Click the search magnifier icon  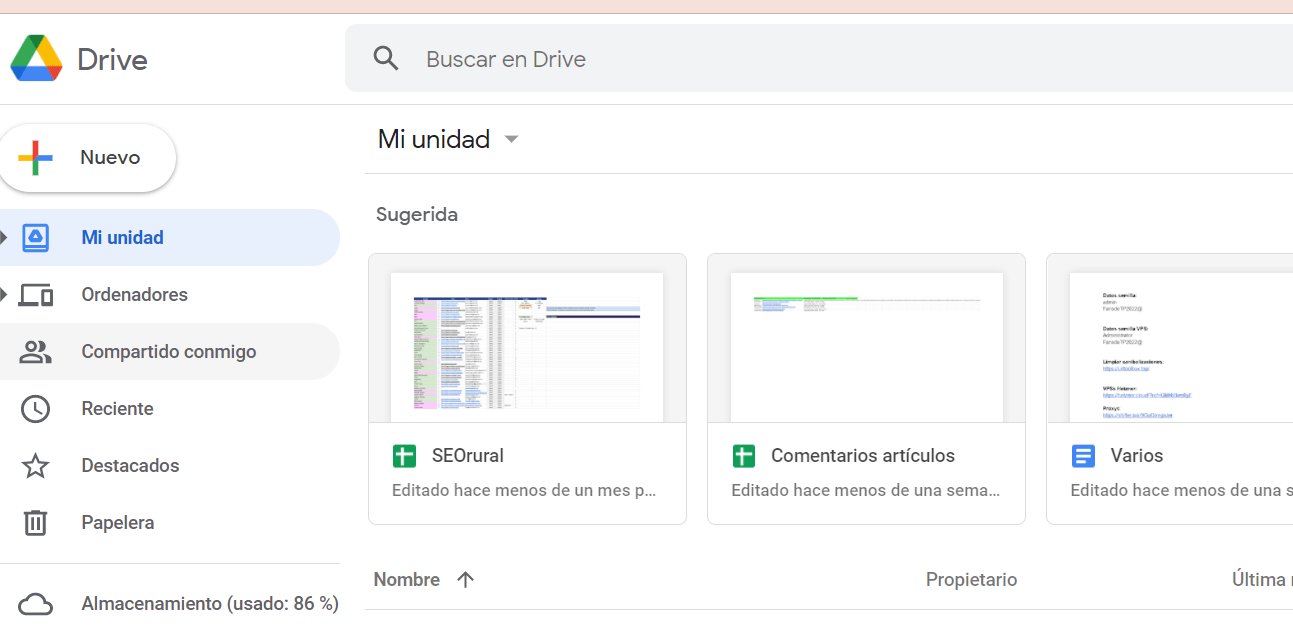[386, 58]
